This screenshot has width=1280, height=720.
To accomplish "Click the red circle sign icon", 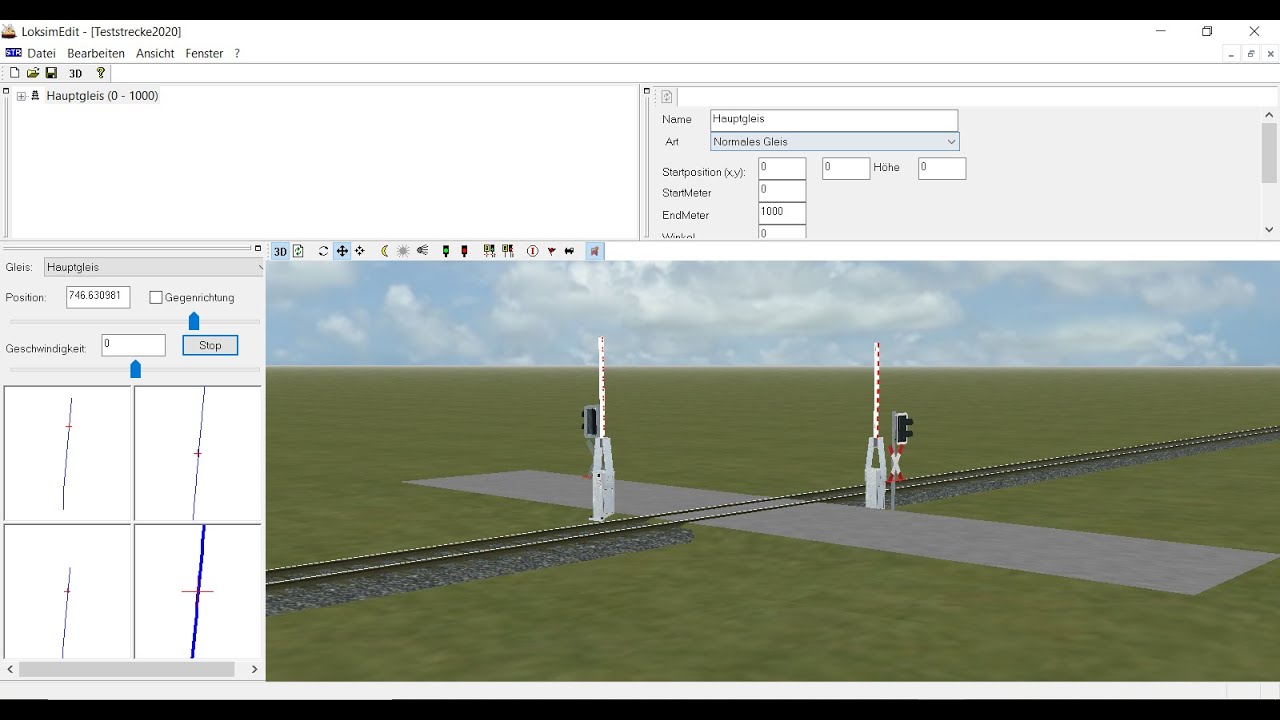I will [x=532, y=251].
